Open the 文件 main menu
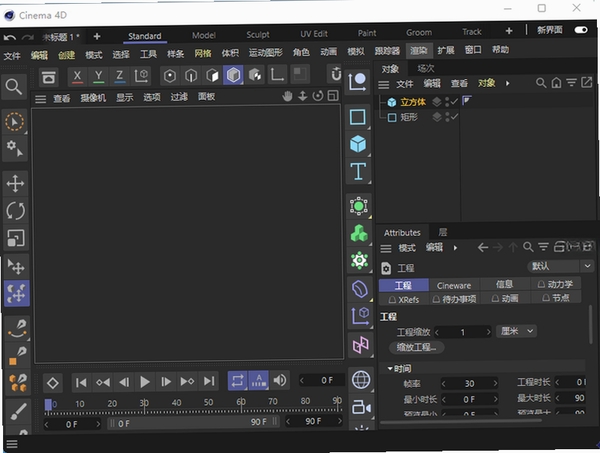Image resolution: width=600 pixels, height=453 pixels. tap(12, 56)
